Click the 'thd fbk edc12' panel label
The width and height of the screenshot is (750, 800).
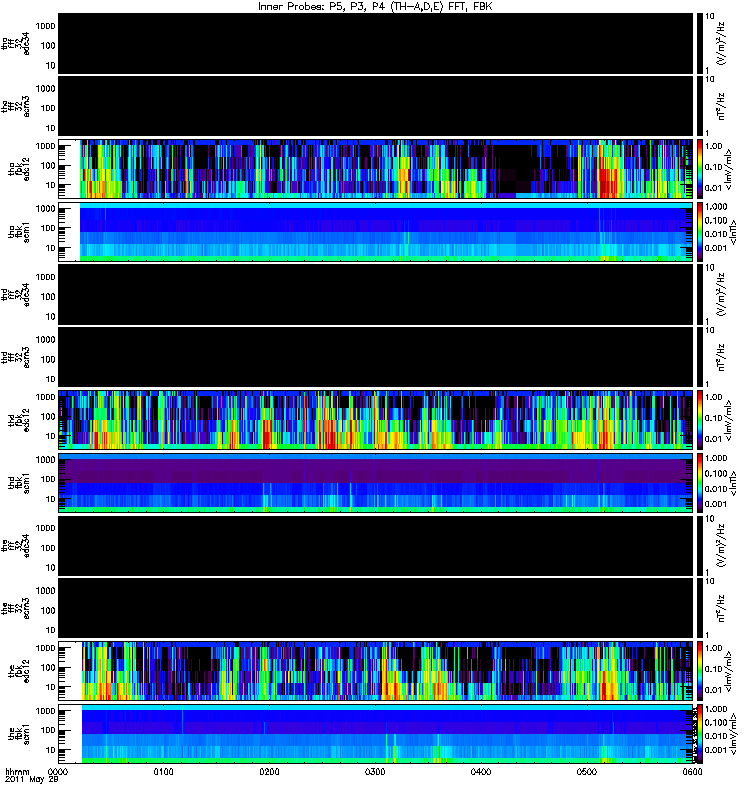(x=19, y=420)
